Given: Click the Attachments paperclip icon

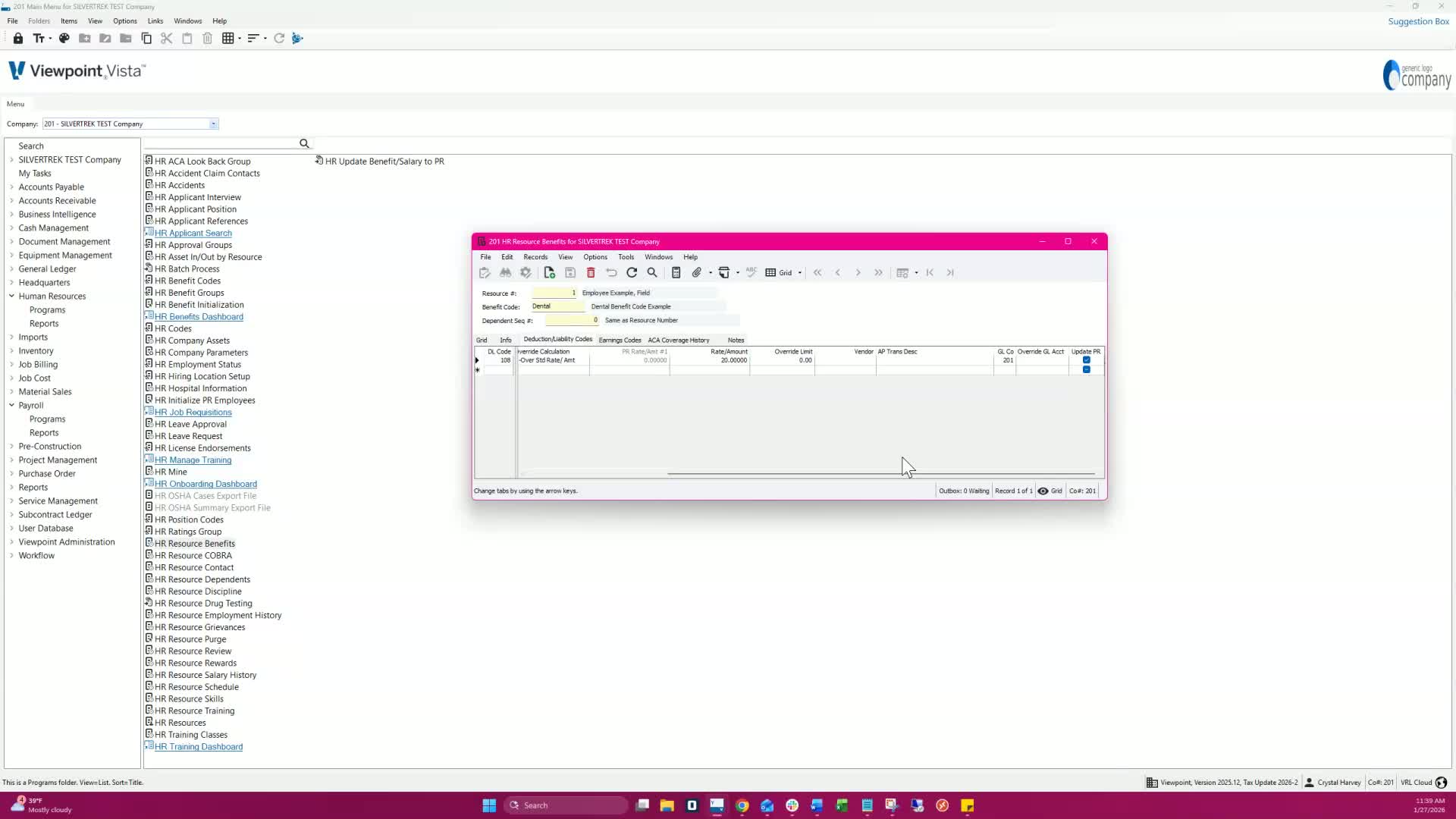Looking at the screenshot, I should 696,273.
